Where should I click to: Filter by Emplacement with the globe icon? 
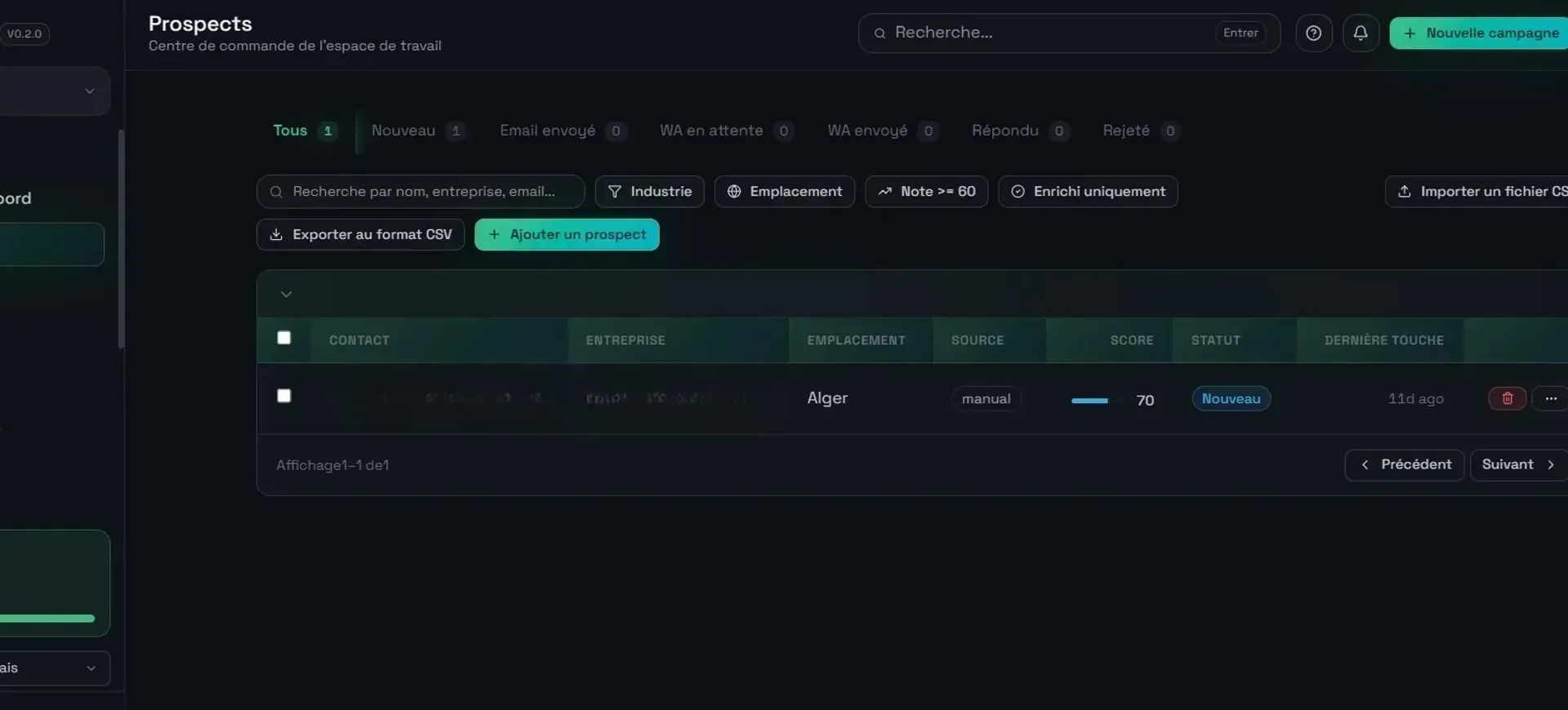785,192
